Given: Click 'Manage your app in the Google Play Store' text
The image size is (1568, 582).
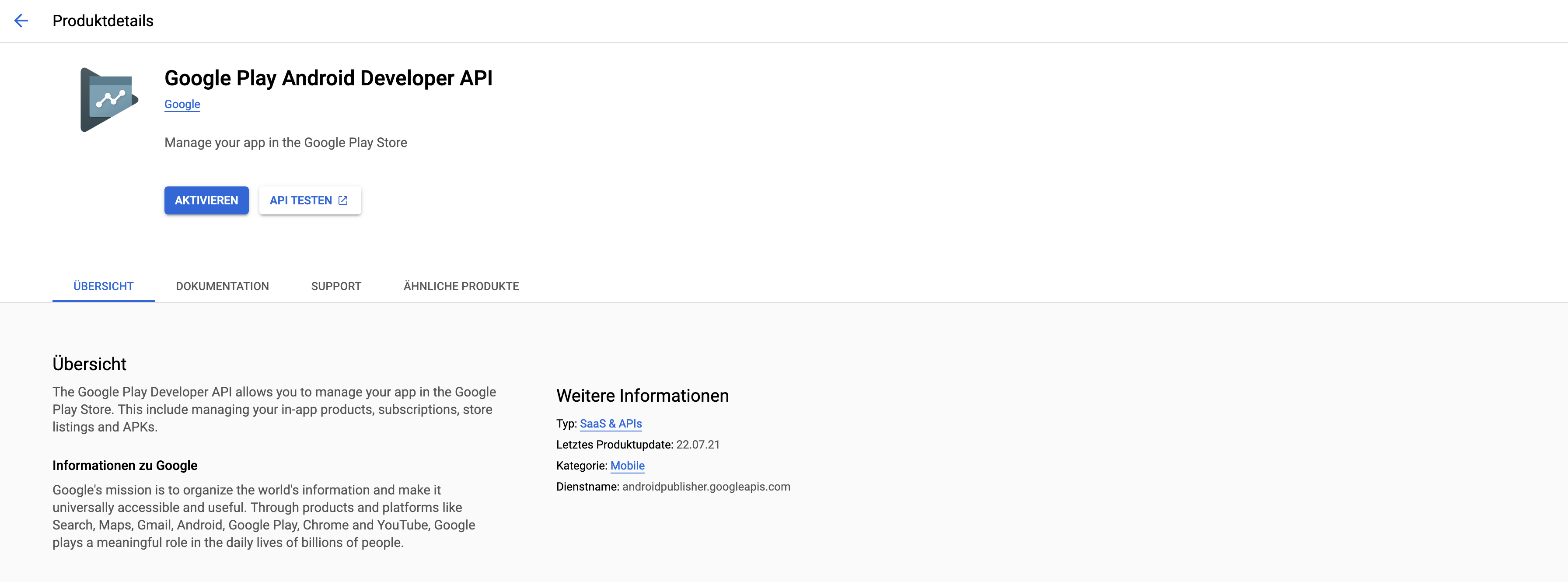Looking at the screenshot, I should pos(286,143).
